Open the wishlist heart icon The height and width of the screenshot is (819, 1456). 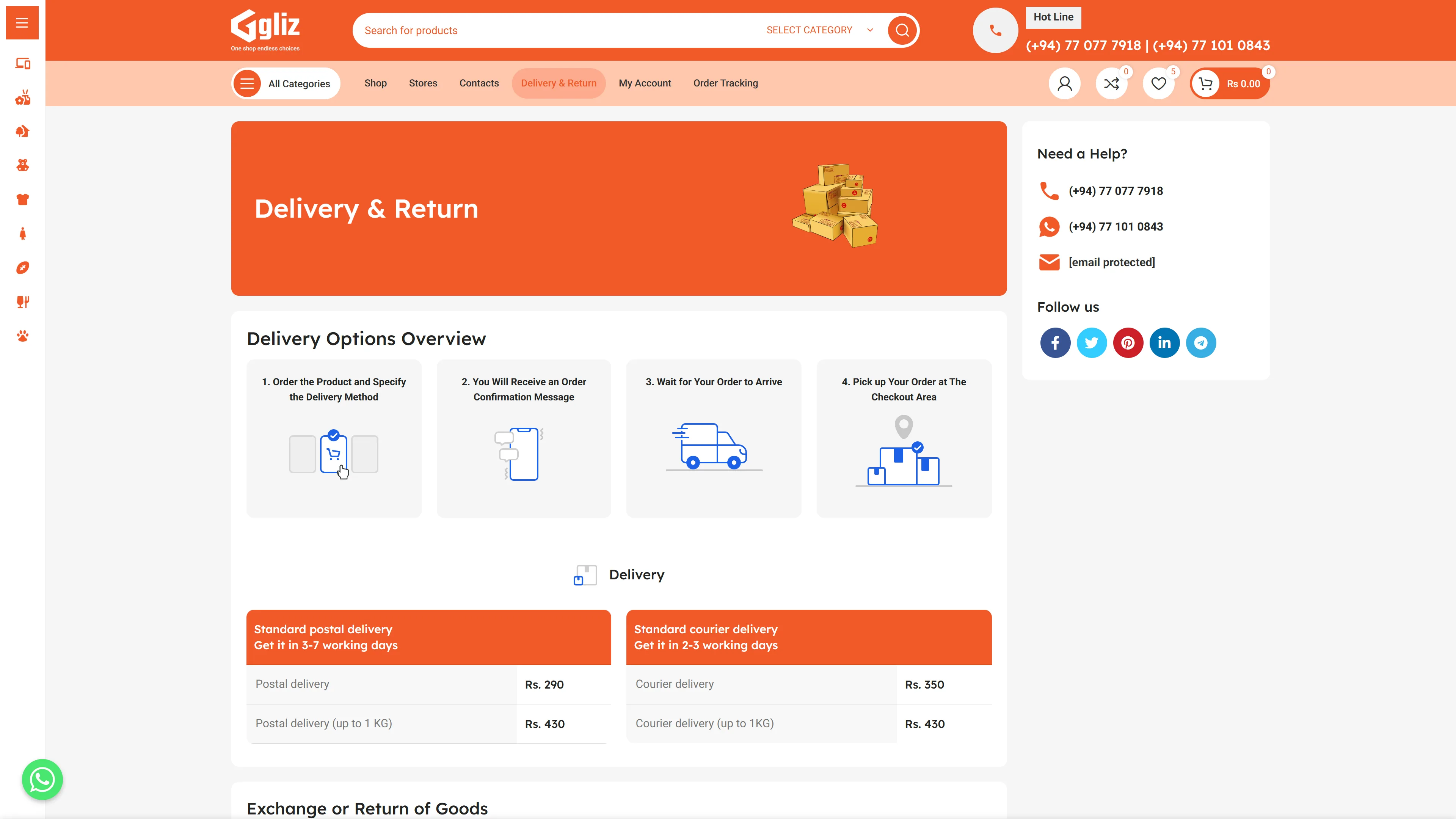[x=1158, y=84]
